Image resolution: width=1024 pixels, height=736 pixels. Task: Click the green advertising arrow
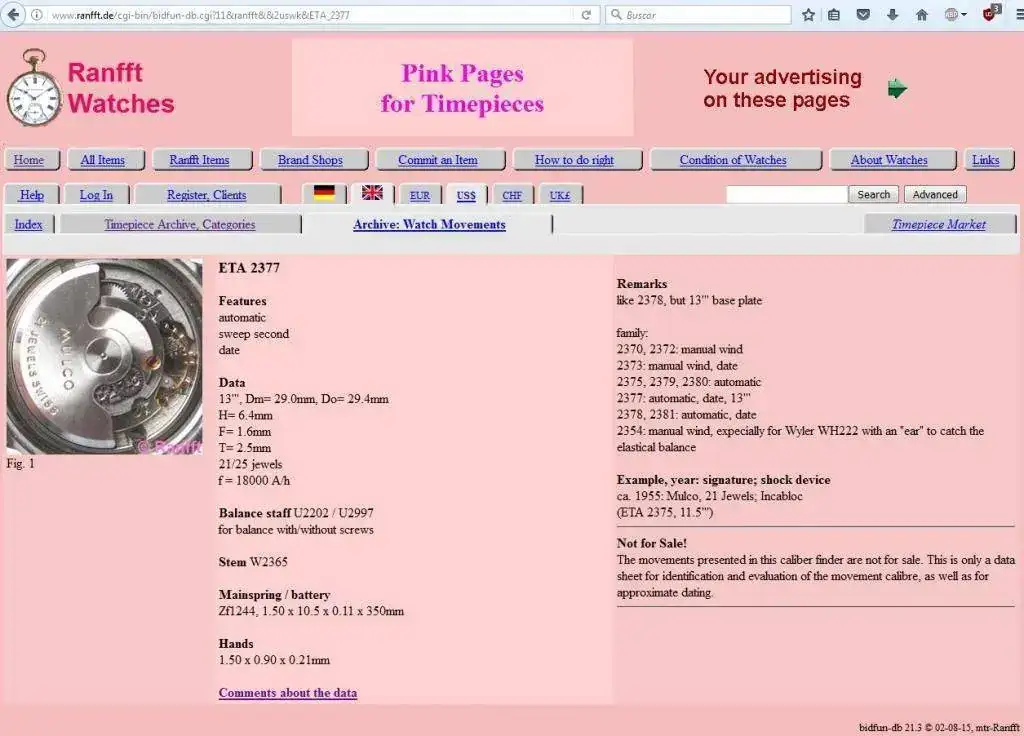[x=897, y=88]
